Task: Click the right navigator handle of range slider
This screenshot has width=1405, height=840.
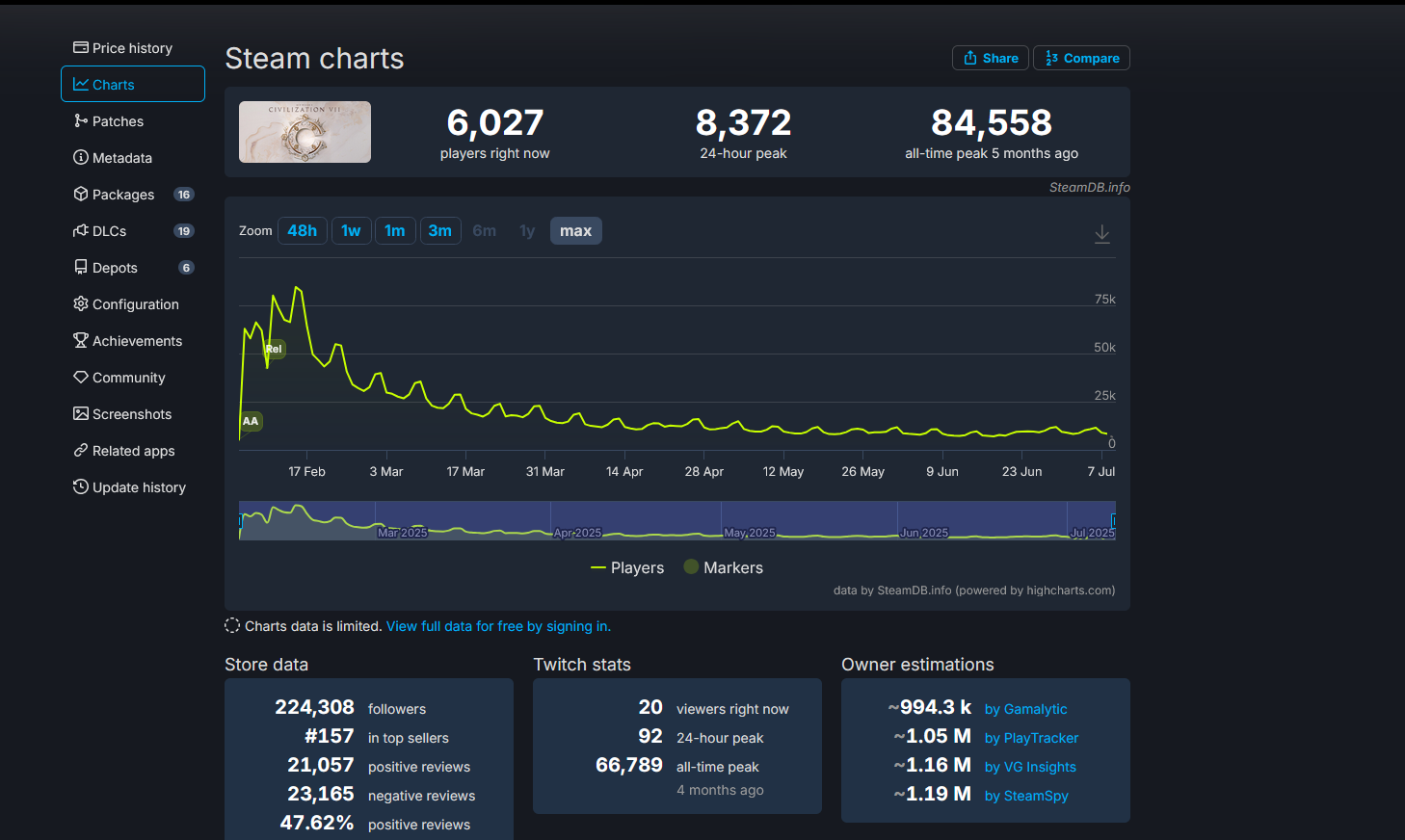Action: 1114,520
